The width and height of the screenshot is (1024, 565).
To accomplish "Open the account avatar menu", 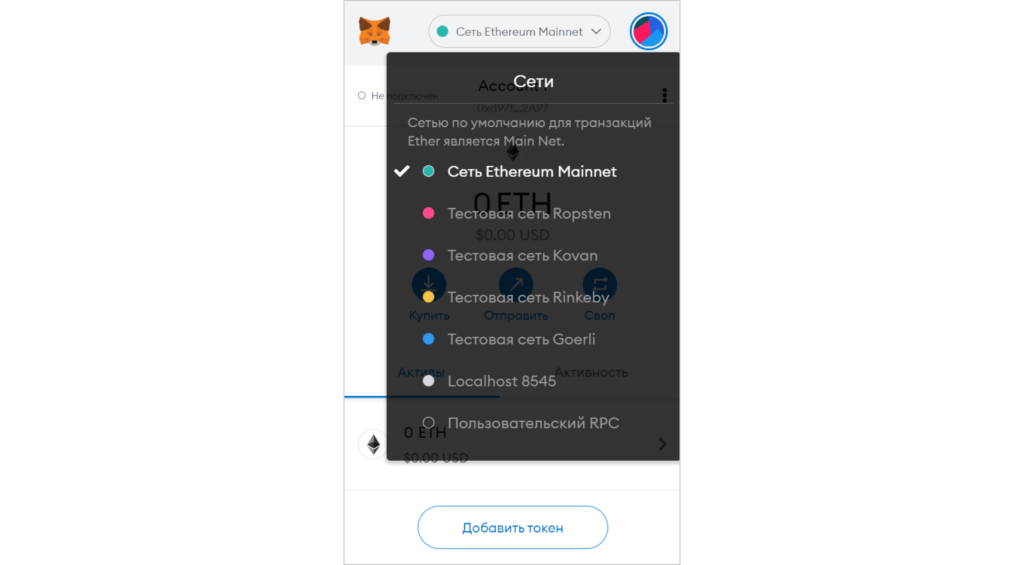I will 648,31.
